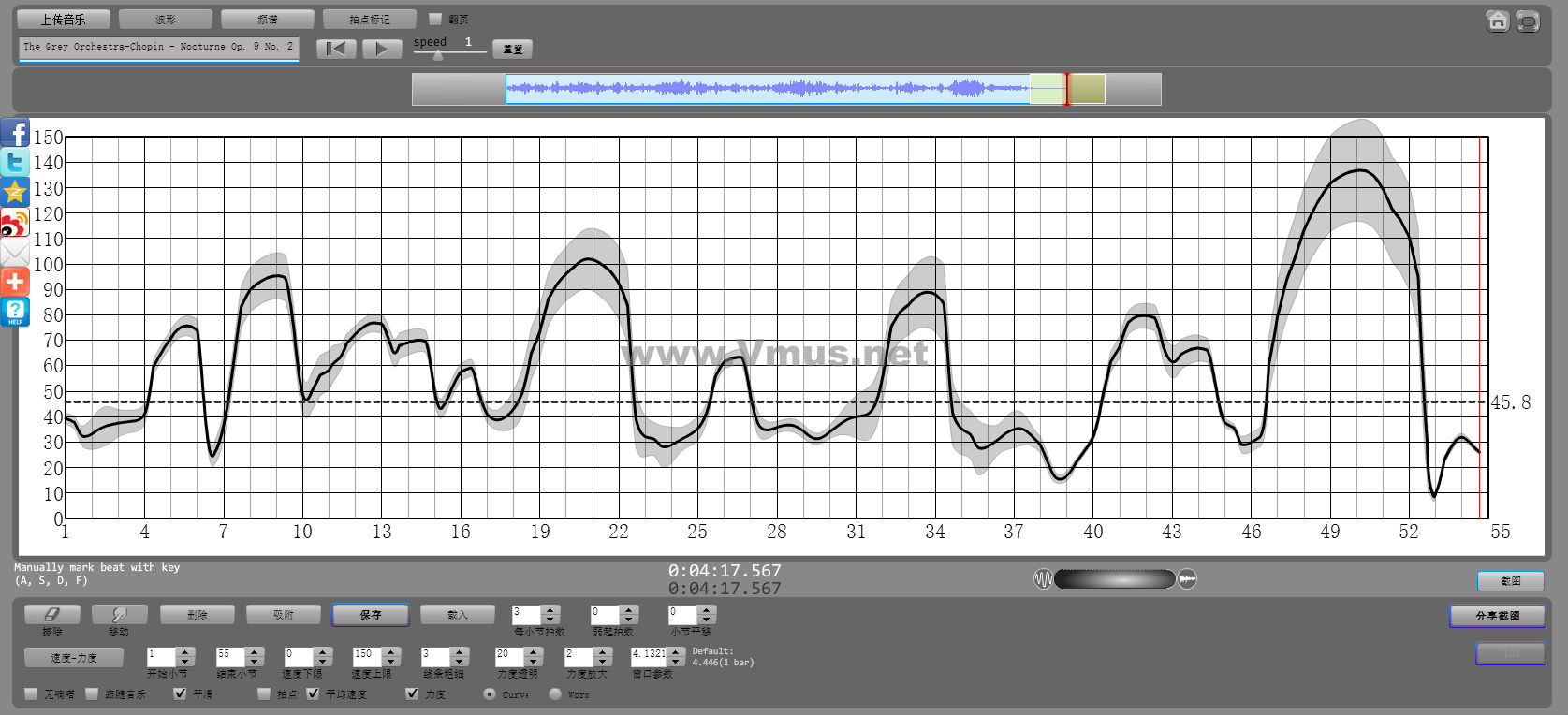Select the Curve radio button

(x=489, y=694)
